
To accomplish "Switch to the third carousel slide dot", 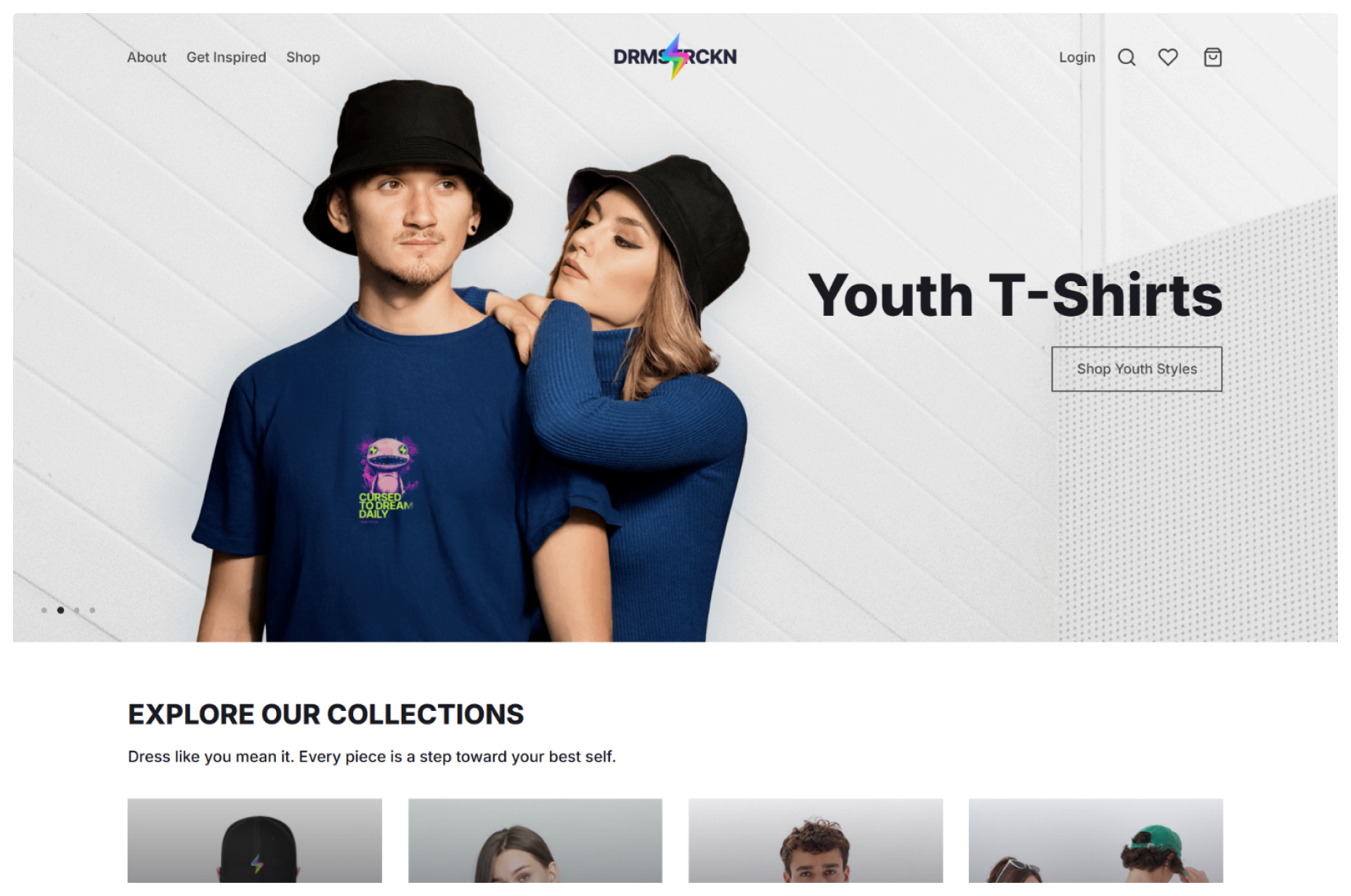I will (76, 610).
